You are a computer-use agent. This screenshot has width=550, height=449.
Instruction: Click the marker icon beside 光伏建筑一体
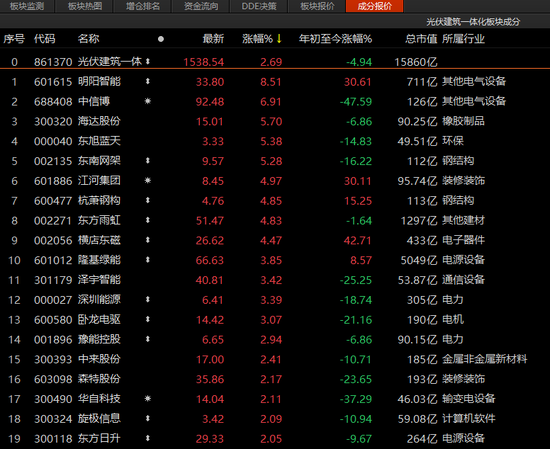(x=148, y=61)
